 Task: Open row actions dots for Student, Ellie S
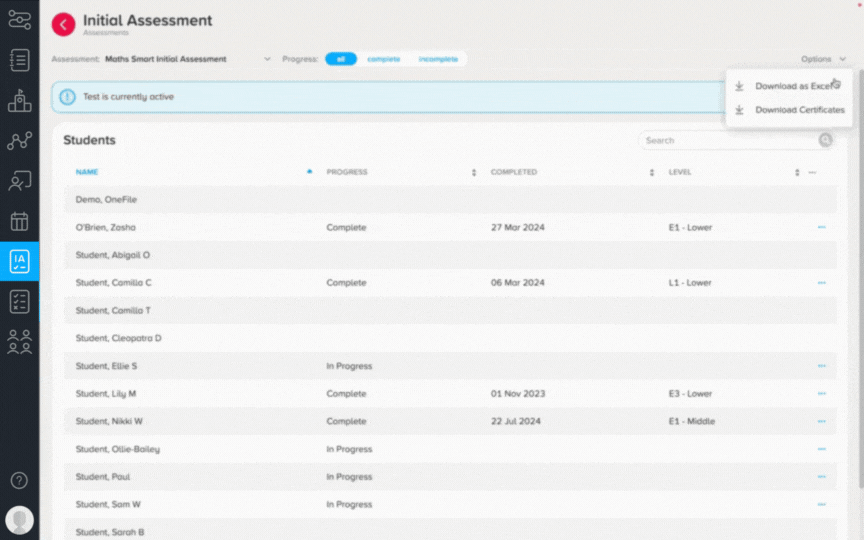822,366
